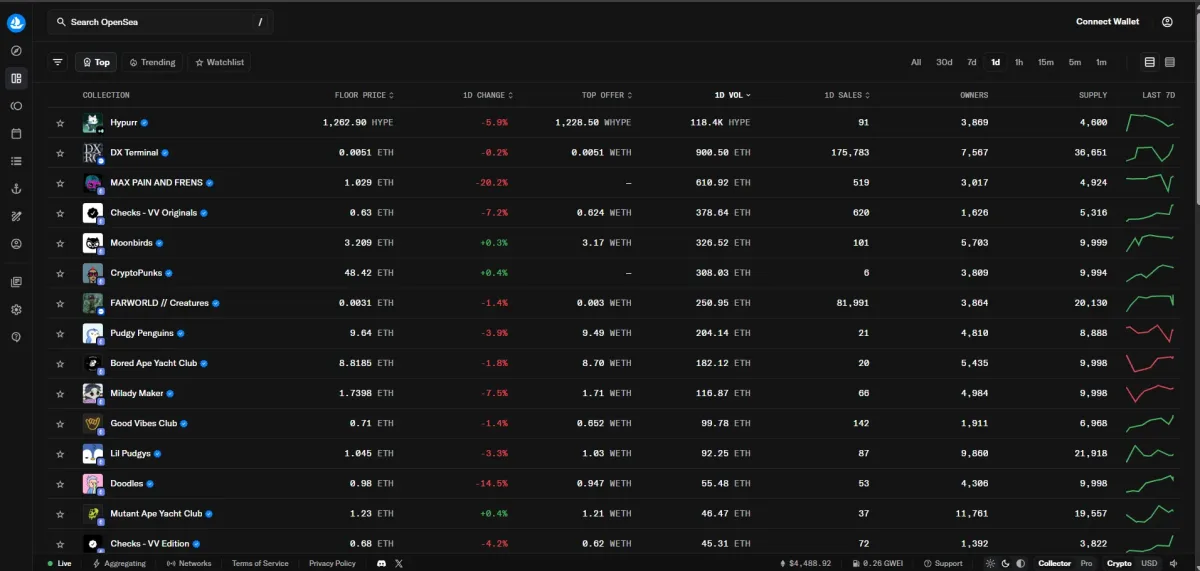
Task: Open the Studio pencil icon in sidebar
Action: click(x=16, y=216)
